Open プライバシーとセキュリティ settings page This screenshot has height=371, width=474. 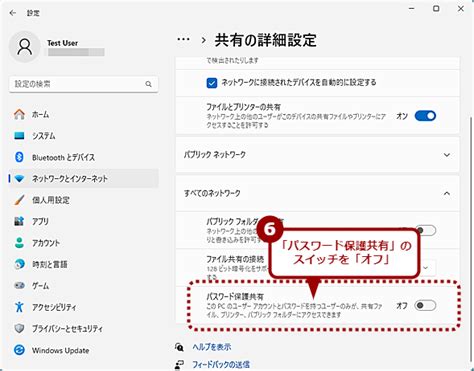point(84,329)
